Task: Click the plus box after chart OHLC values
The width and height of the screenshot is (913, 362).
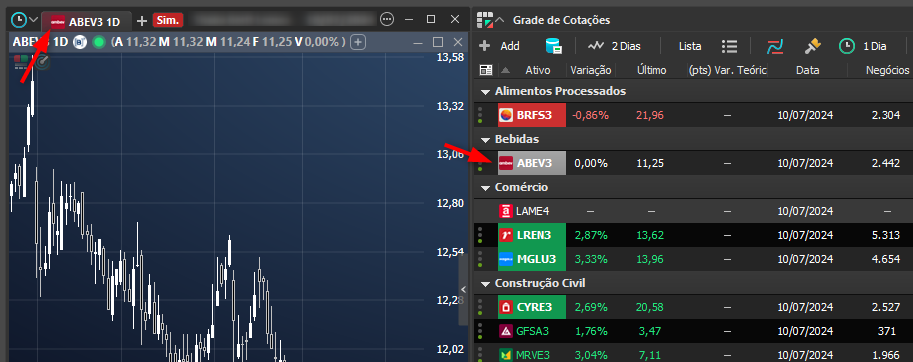Action: [359, 42]
